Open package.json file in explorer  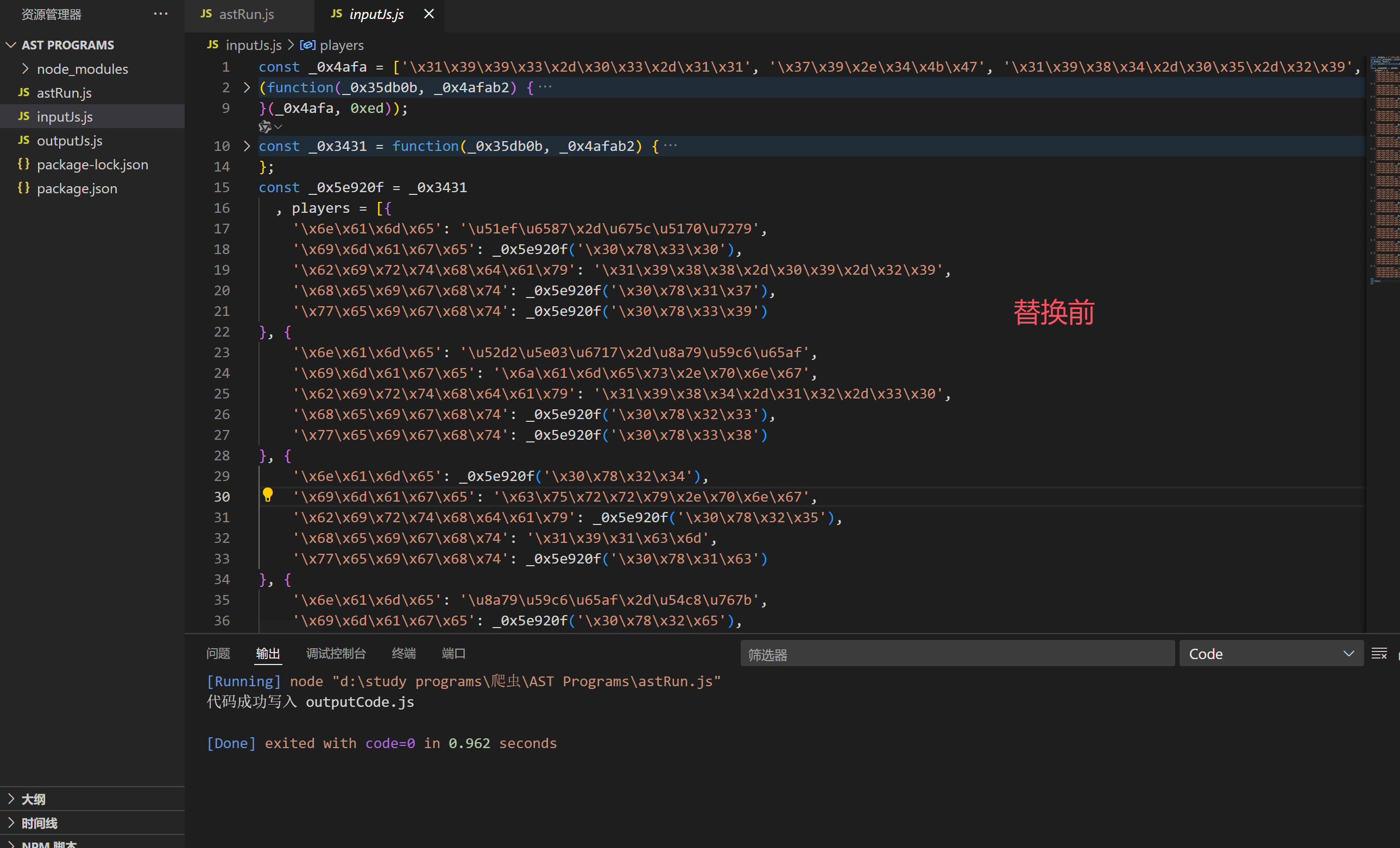(x=77, y=188)
